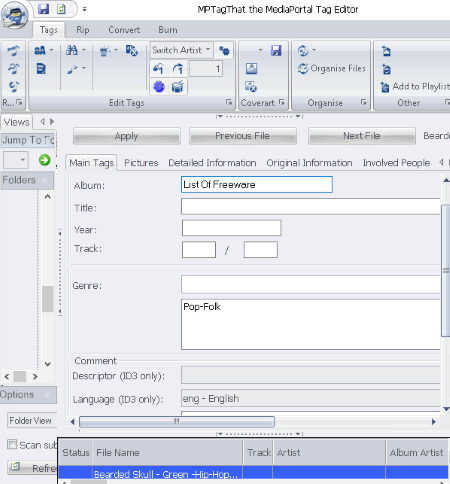Screen dimensions: 450x484
Task: Open the Original Information tab
Action: [309, 163]
